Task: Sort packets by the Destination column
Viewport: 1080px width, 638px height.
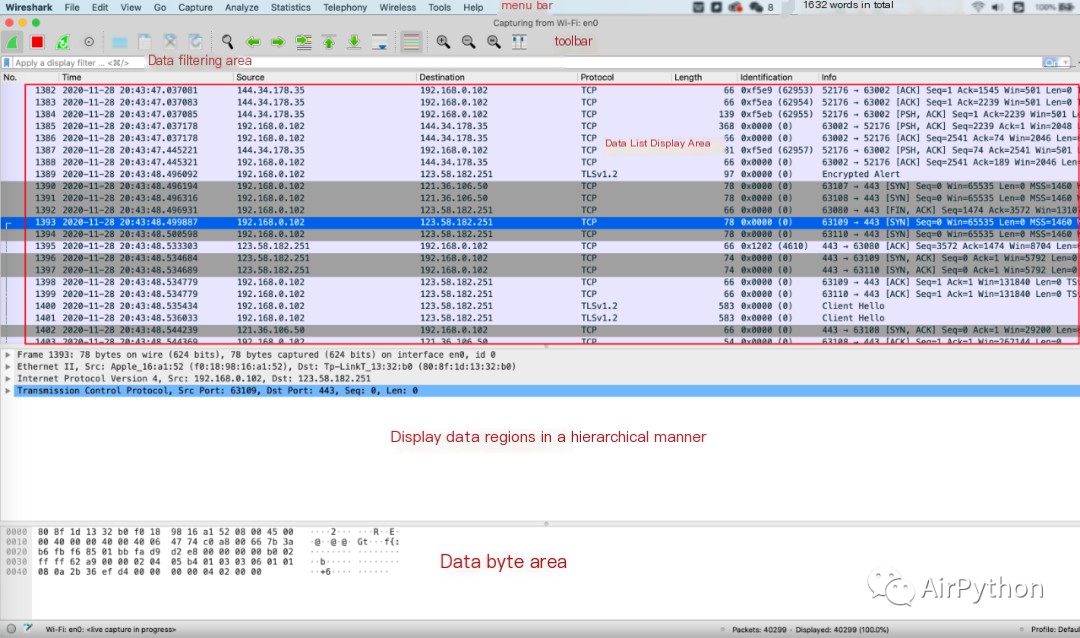Action: coord(496,77)
